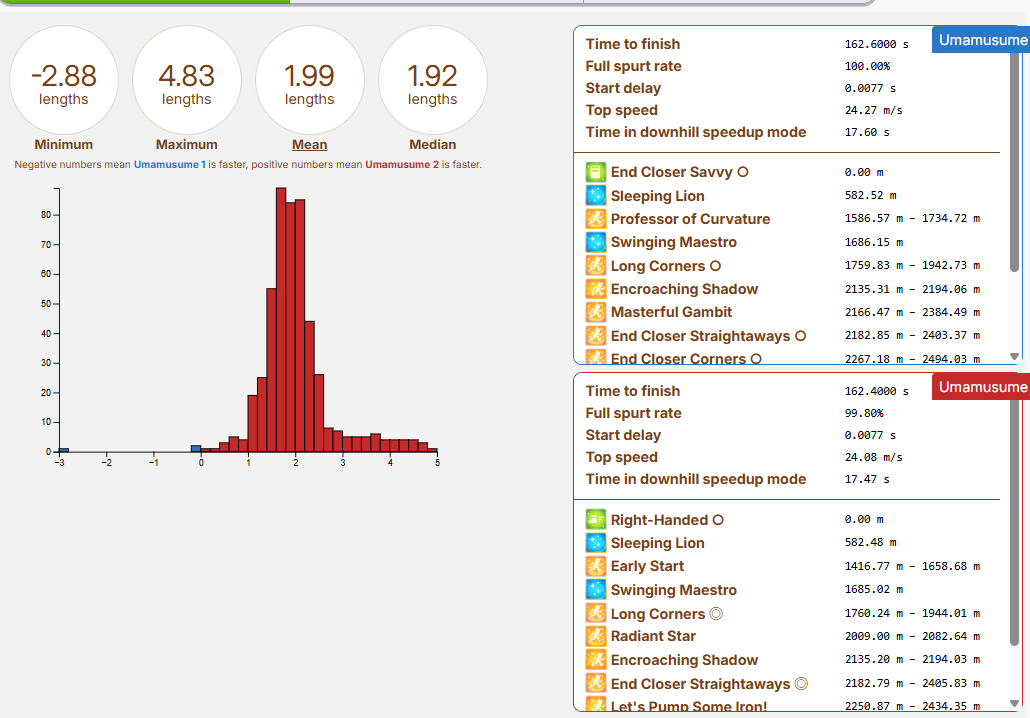
Task: Click the tallest red histogram bar
Action: coord(281,320)
